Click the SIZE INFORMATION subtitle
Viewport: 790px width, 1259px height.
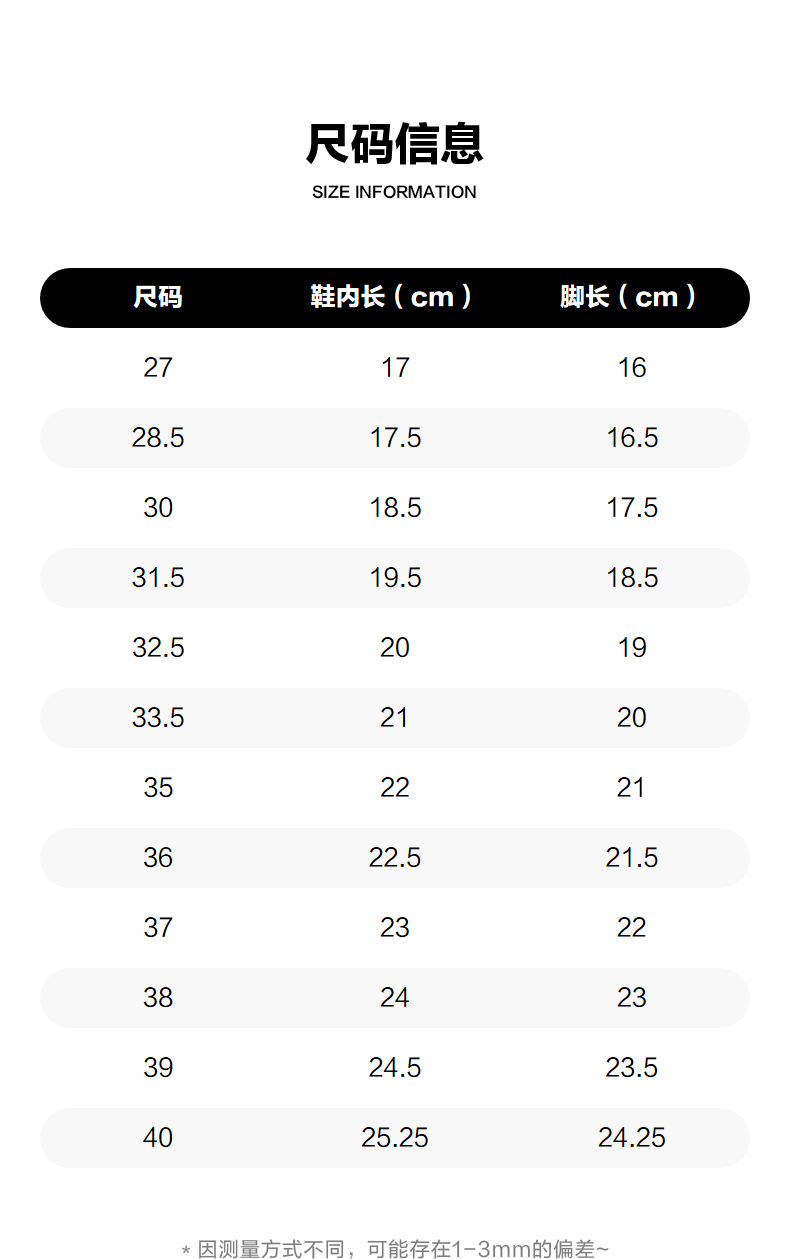pyautogui.click(x=394, y=192)
